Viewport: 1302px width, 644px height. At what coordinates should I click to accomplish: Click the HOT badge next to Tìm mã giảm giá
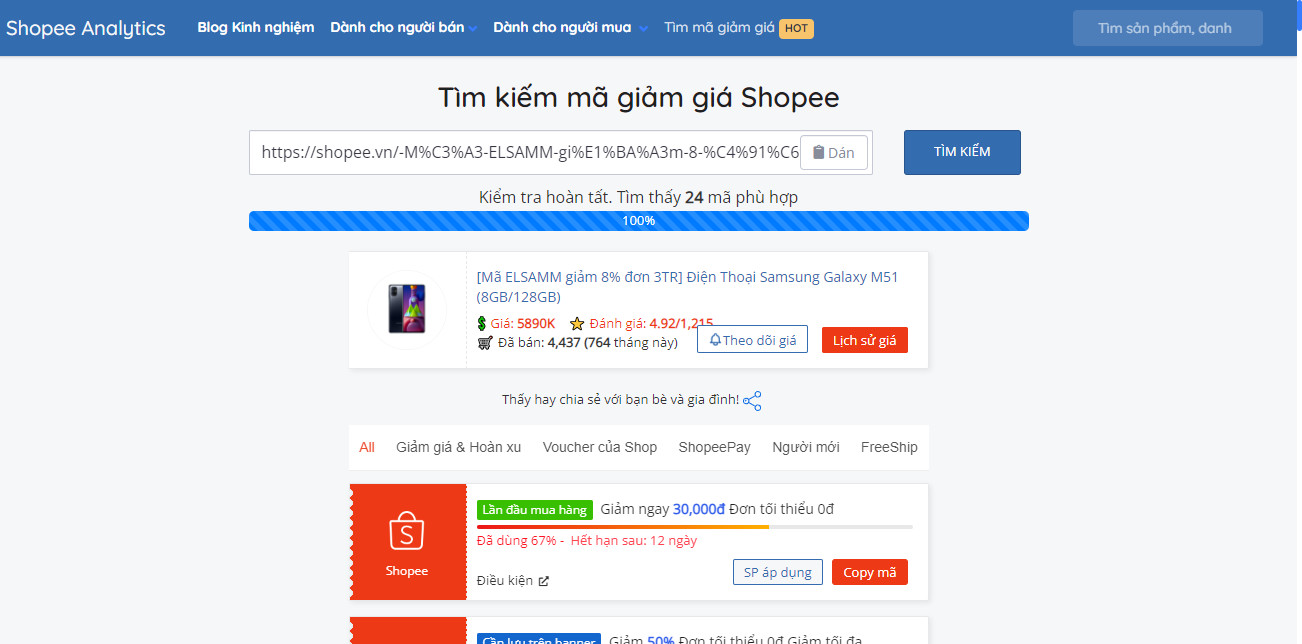click(796, 28)
